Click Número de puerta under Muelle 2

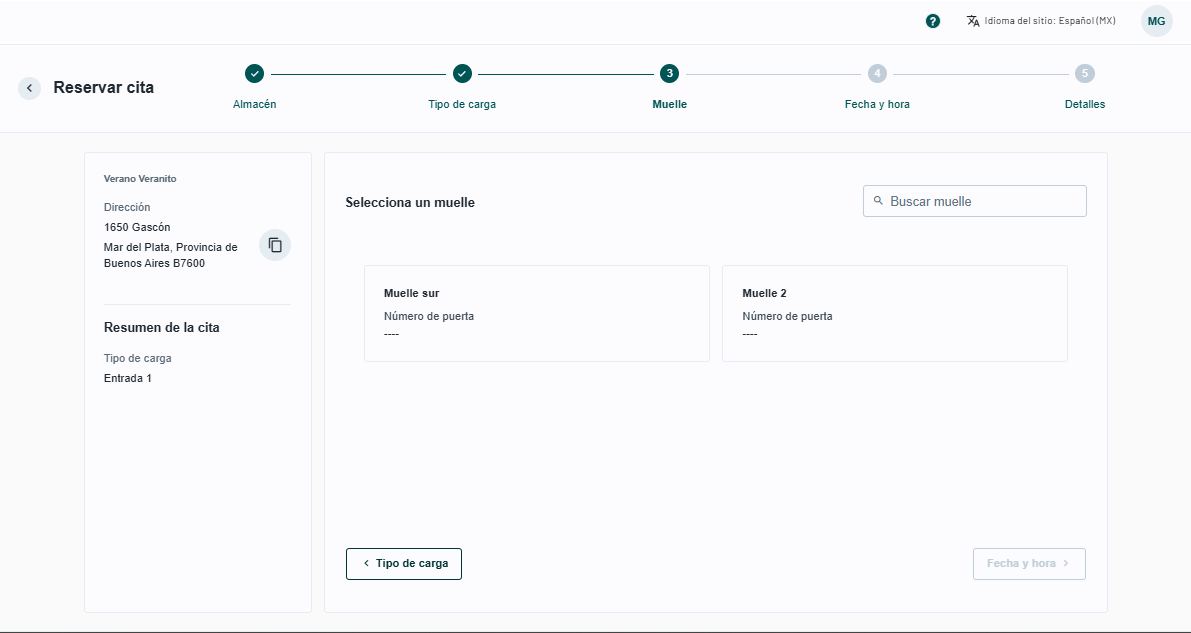coord(787,316)
